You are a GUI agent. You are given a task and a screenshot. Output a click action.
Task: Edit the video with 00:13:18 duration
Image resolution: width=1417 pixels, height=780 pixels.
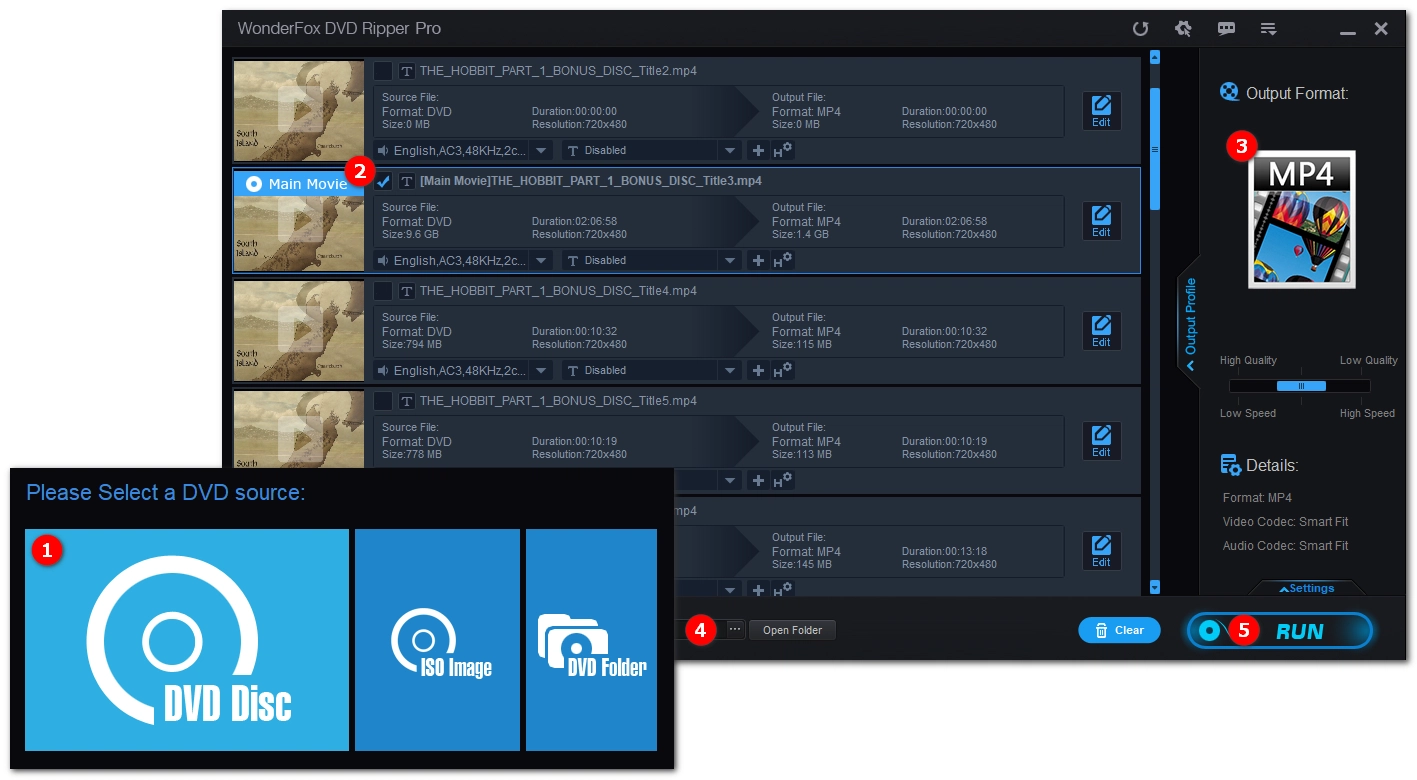click(x=1101, y=551)
